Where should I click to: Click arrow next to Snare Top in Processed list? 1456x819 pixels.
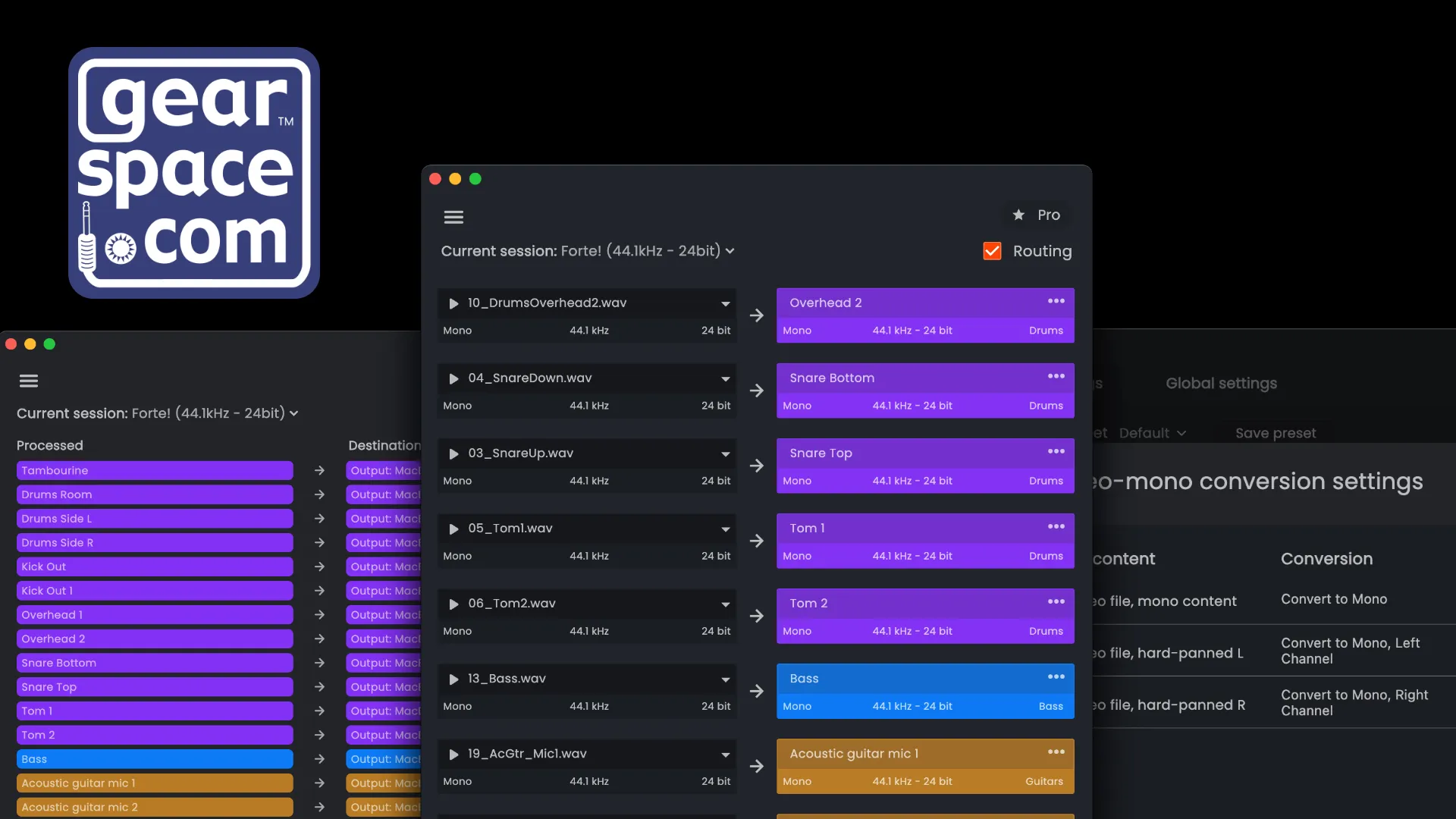pos(319,687)
